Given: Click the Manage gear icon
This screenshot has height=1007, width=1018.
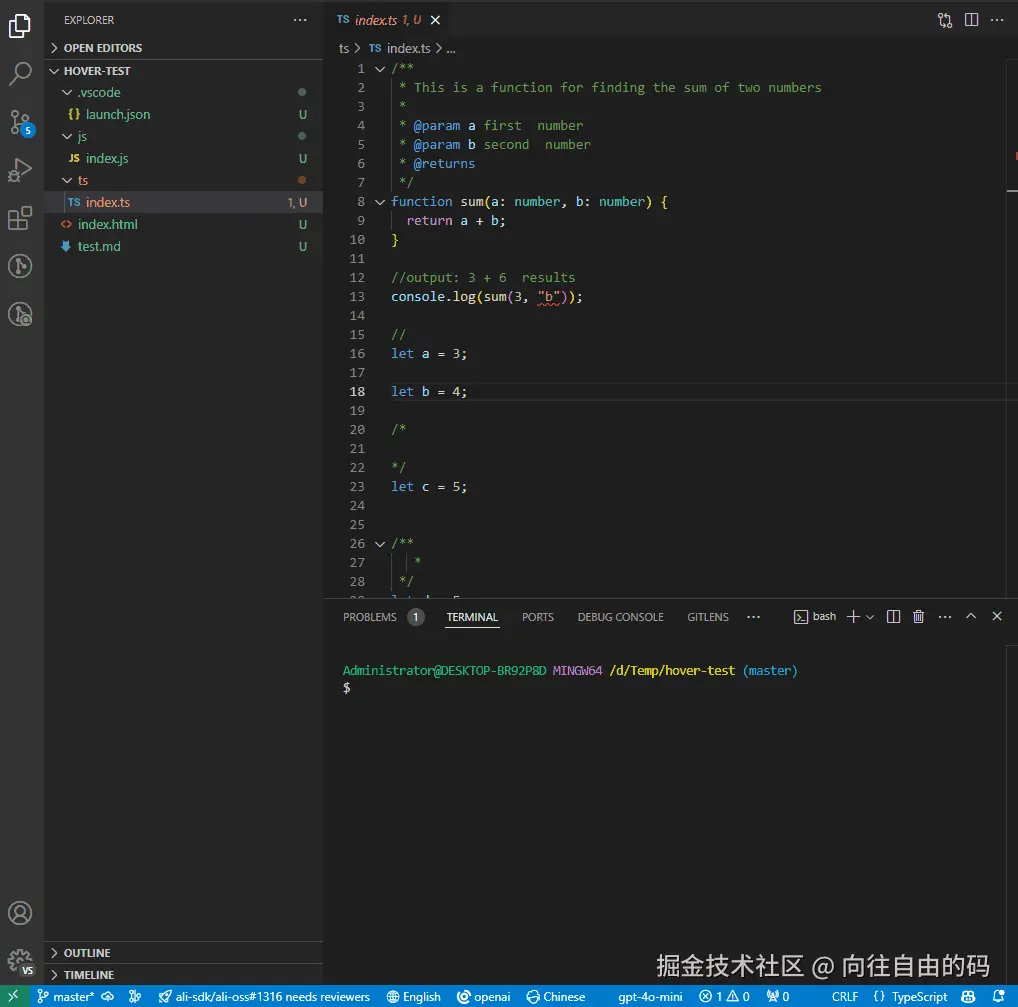Looking at the screenshot, I should pos(20,960).
